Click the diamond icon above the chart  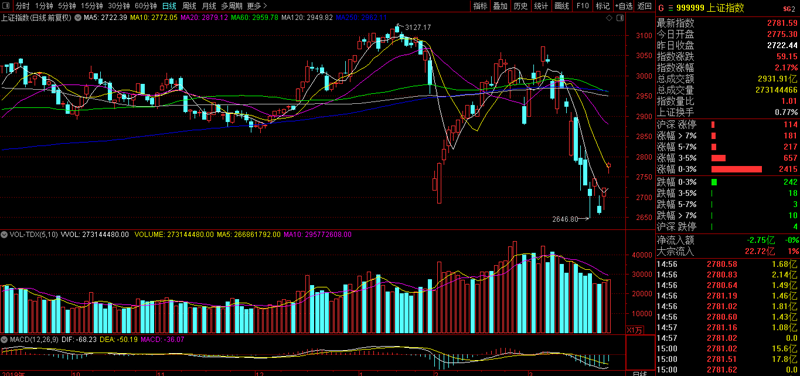click(x=608, y=17)
